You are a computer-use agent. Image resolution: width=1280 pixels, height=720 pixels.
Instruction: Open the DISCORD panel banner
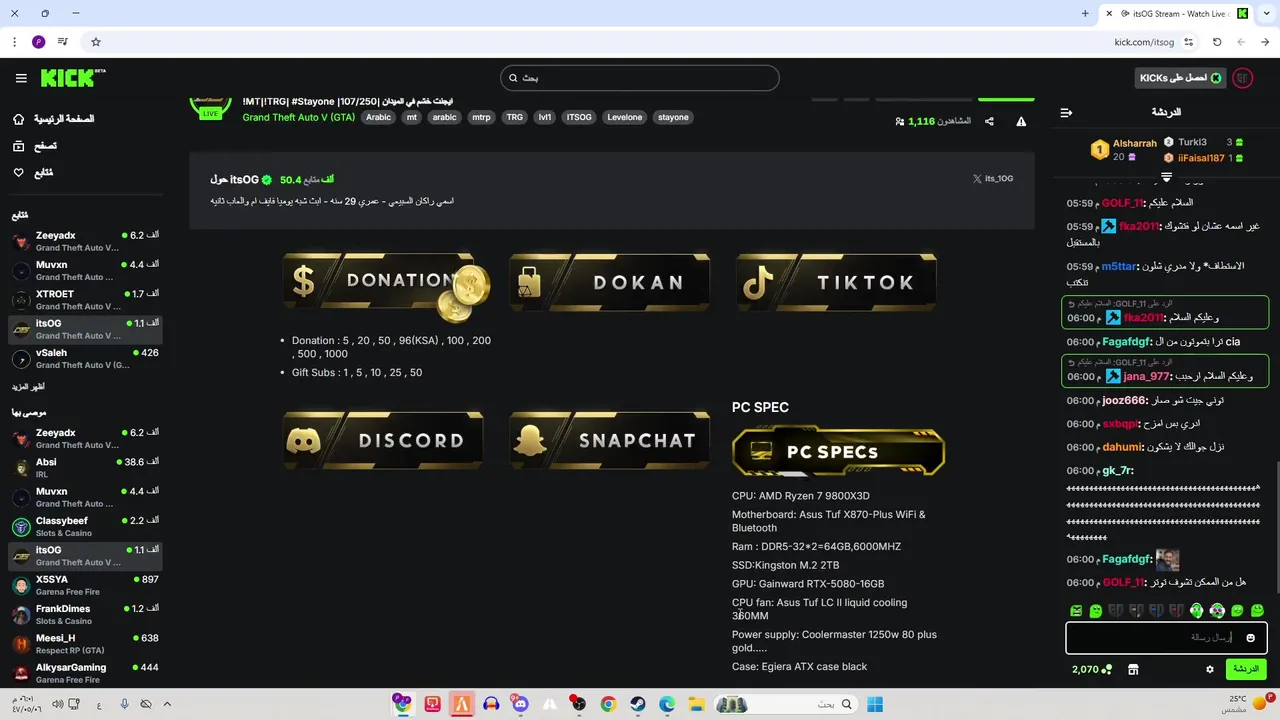pos(383,440)
